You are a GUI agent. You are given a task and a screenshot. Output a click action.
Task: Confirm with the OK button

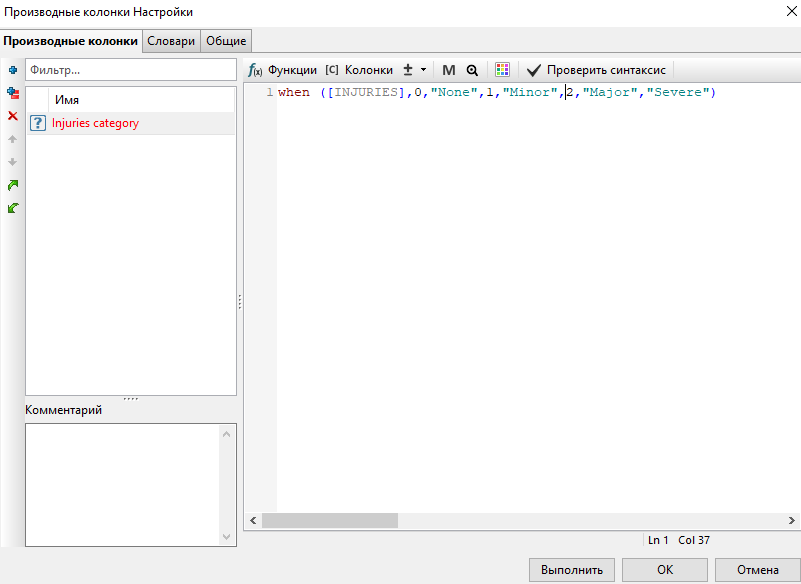click(x=665, y=570)
